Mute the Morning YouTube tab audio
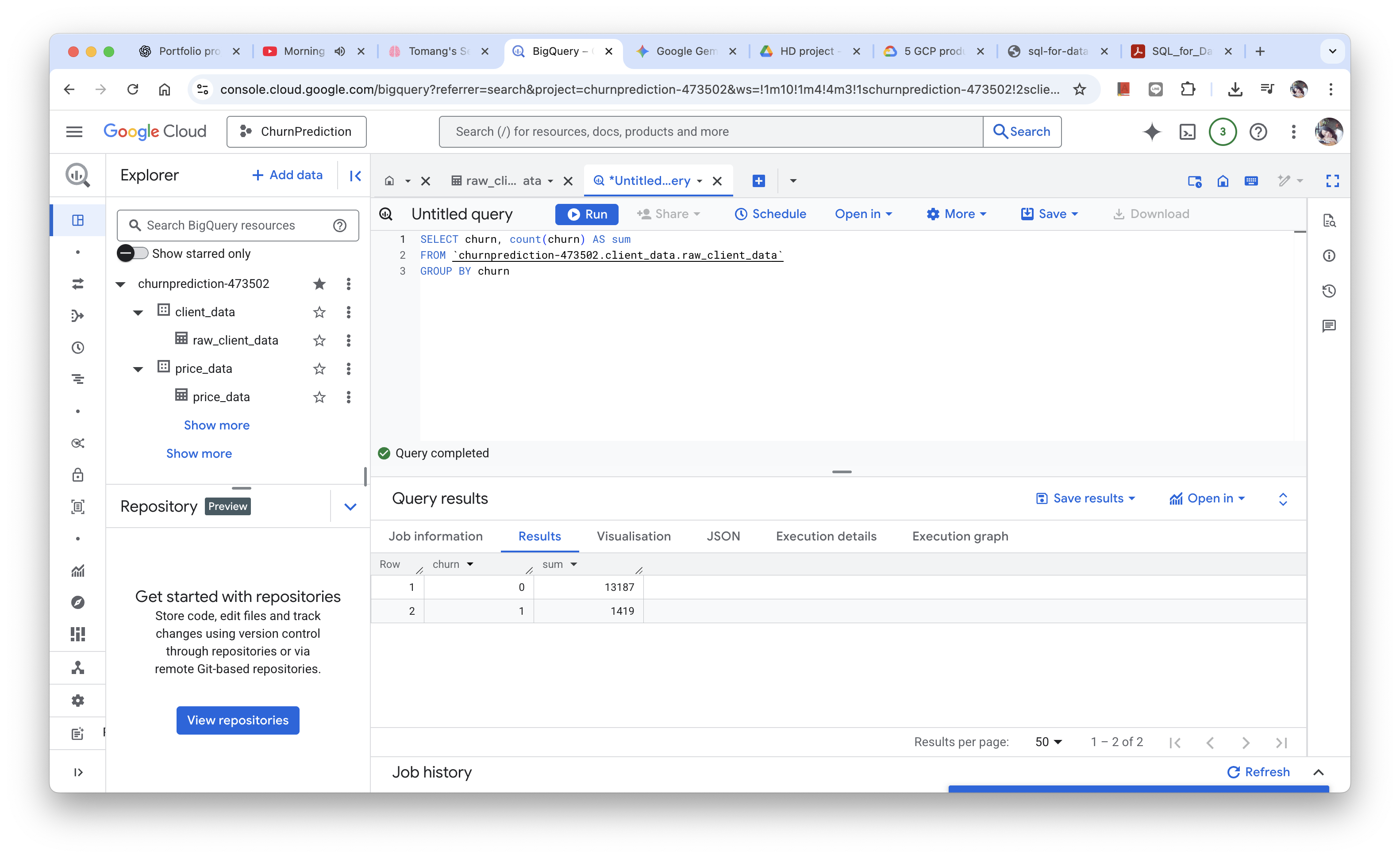This screenshot has width=1400, height=858. tap(340, 51)
